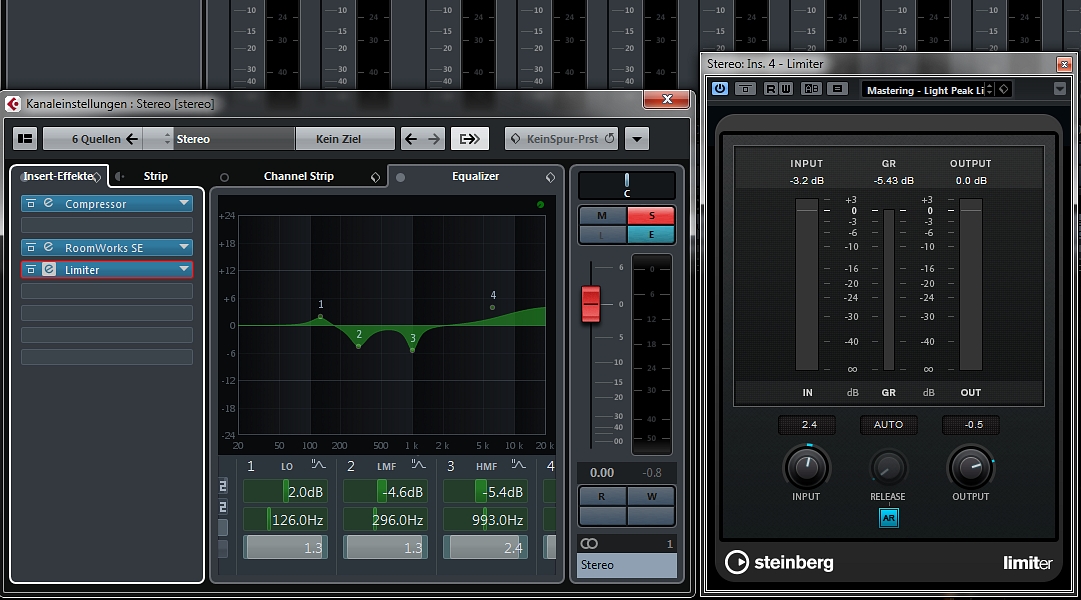This screenshot has width=1081, height=600.
Task: Toggle Read automation R in Limiter toolbar
Action: point(770,89)
